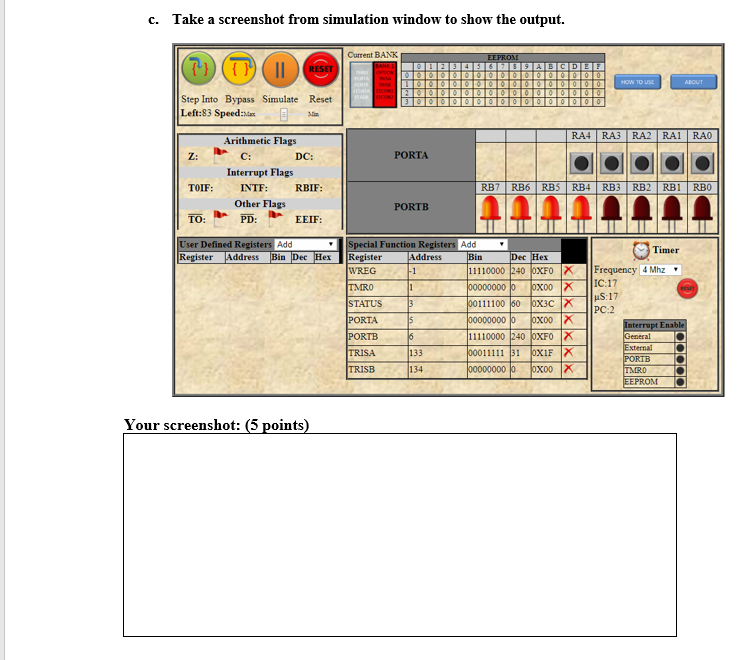Click the Timer alarm clock icon
The width and height of the screenshot is (756, 660).
point(641,250)
